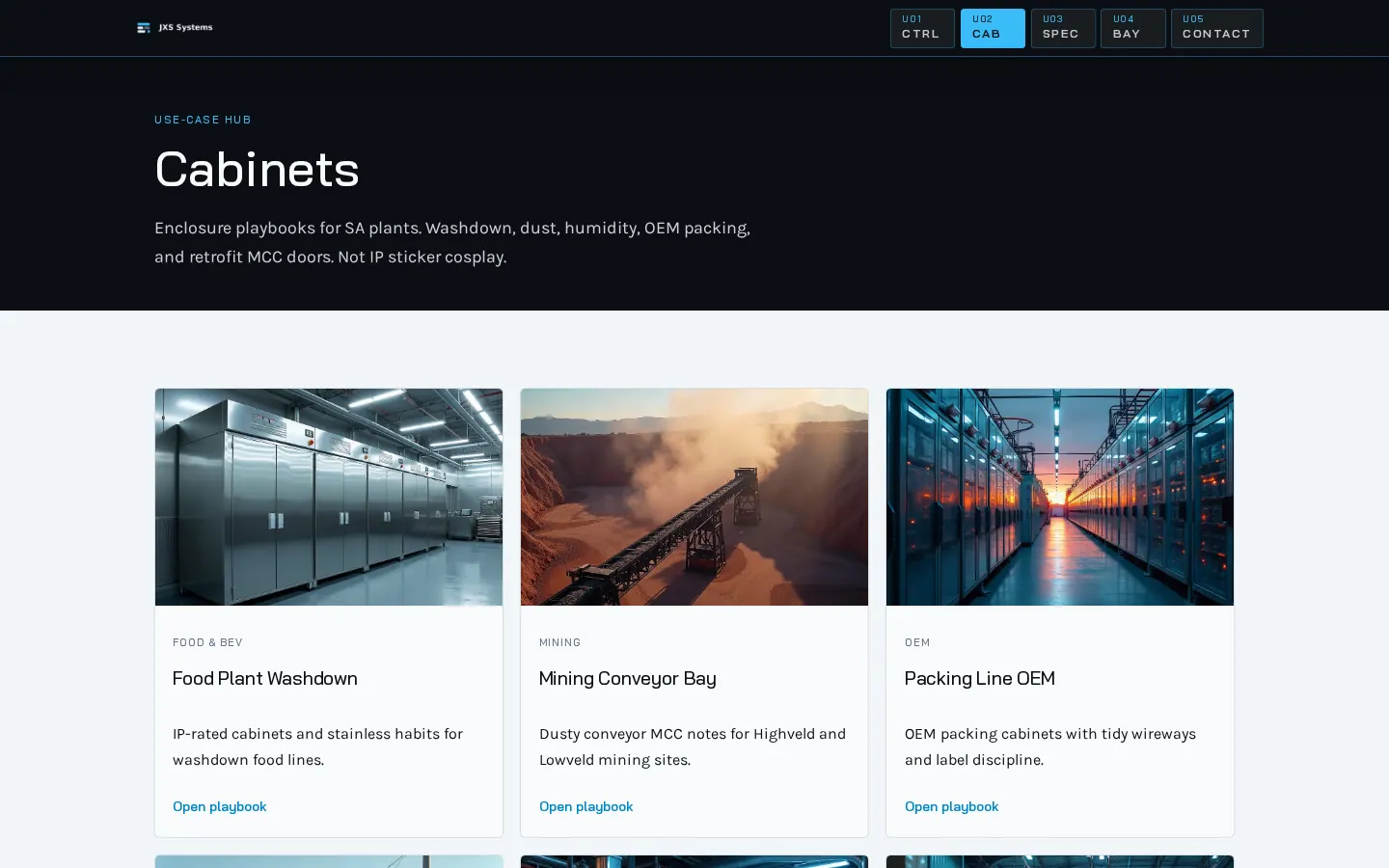Open playbook for Packing Line OEM
Image resolution: width=1389 pixels, height=868 pixels.
[x=952, y=806]
